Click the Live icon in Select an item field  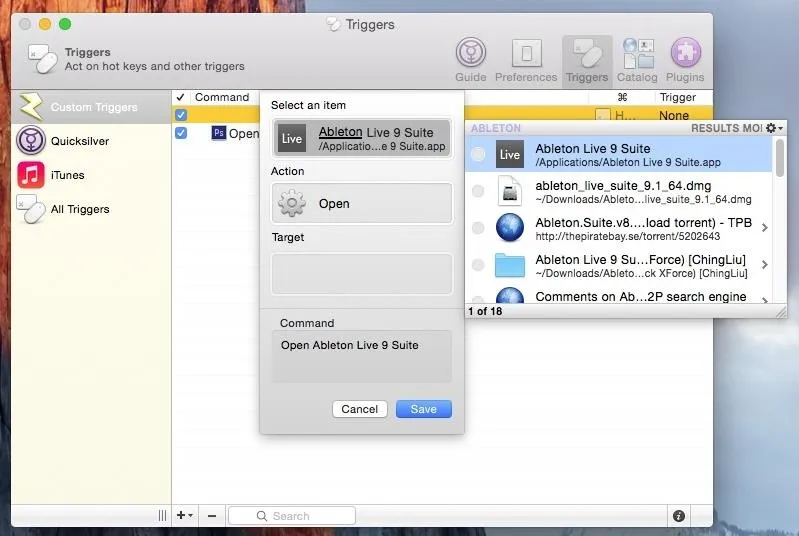(291, 138)
